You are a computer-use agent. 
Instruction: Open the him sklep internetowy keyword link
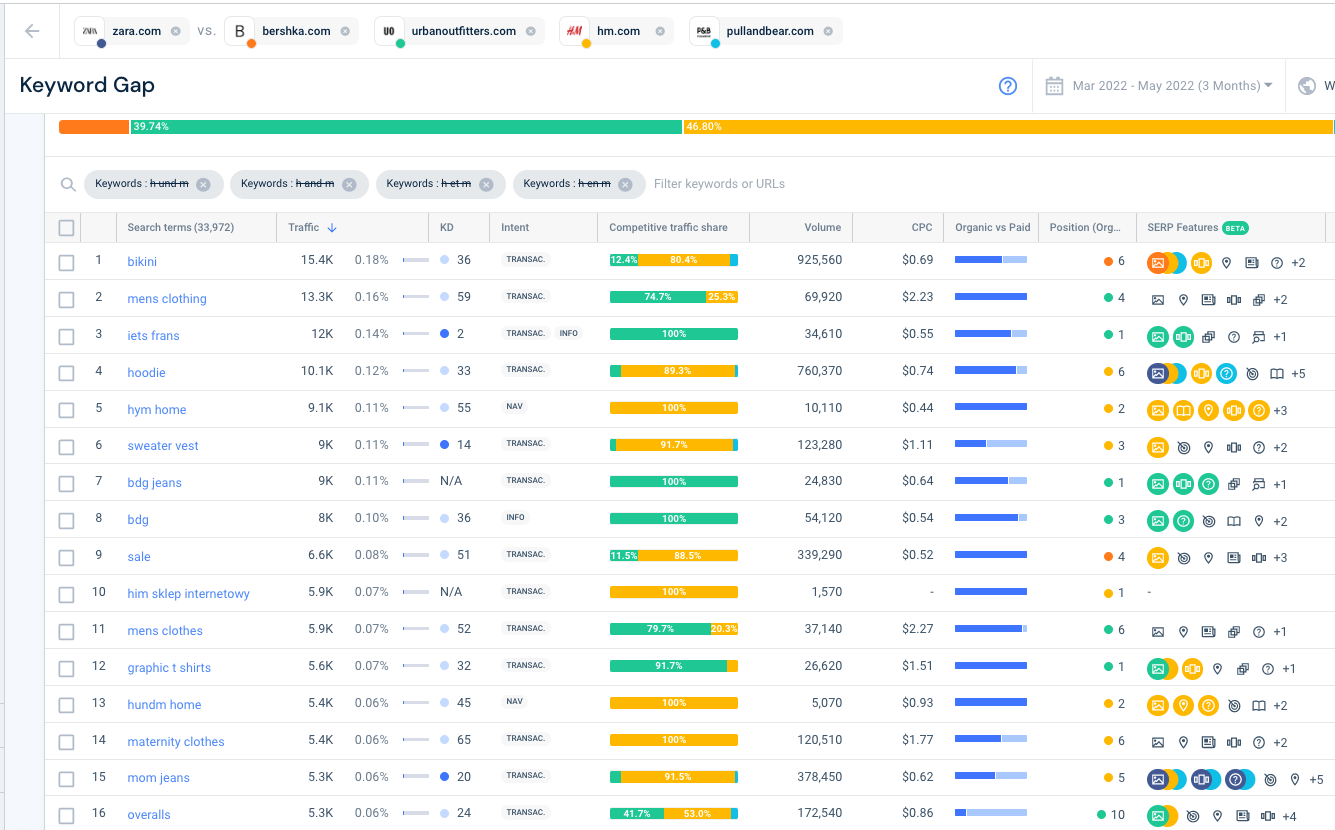(188, 594)
